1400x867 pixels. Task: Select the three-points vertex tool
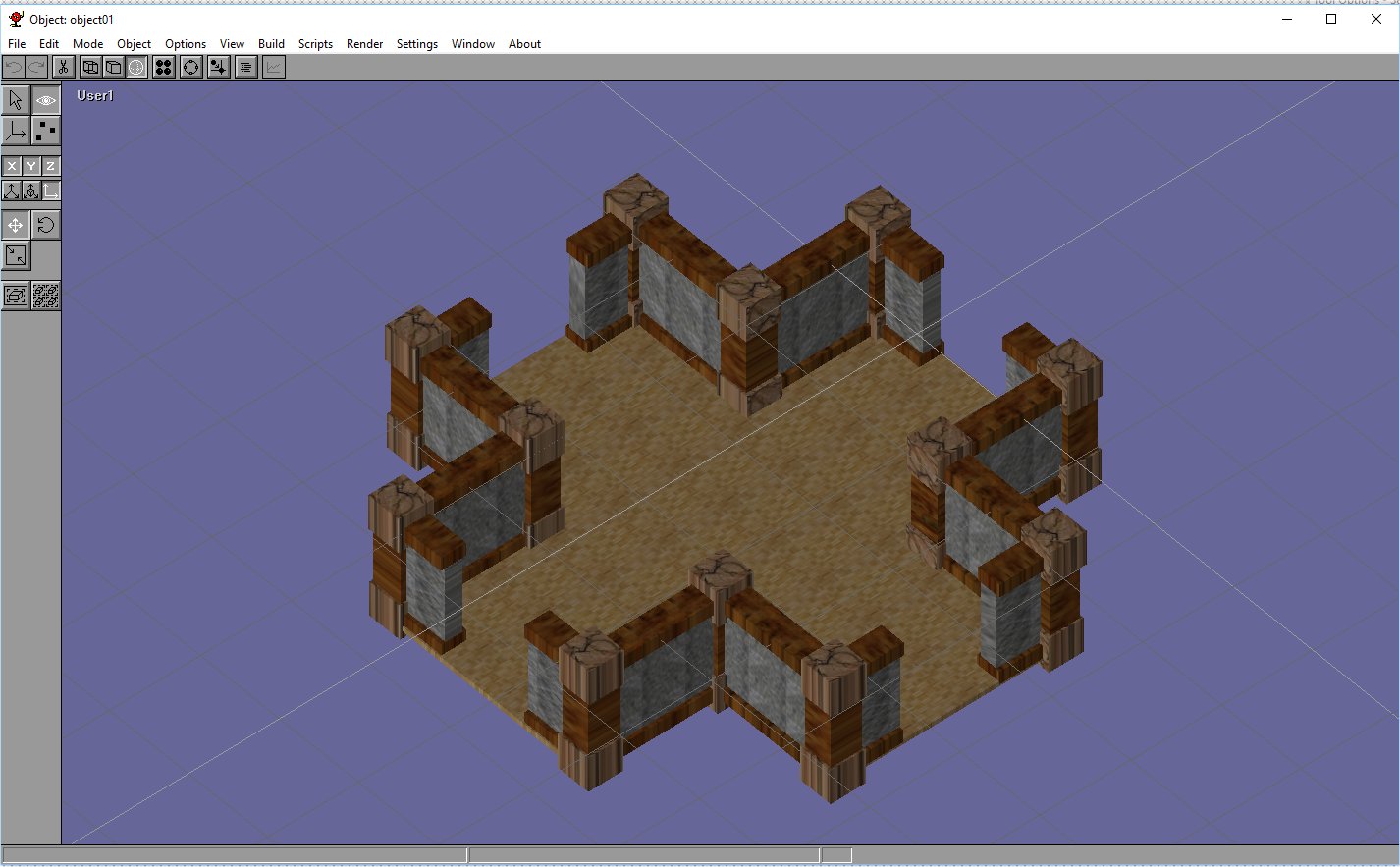[x=46, y=131]
